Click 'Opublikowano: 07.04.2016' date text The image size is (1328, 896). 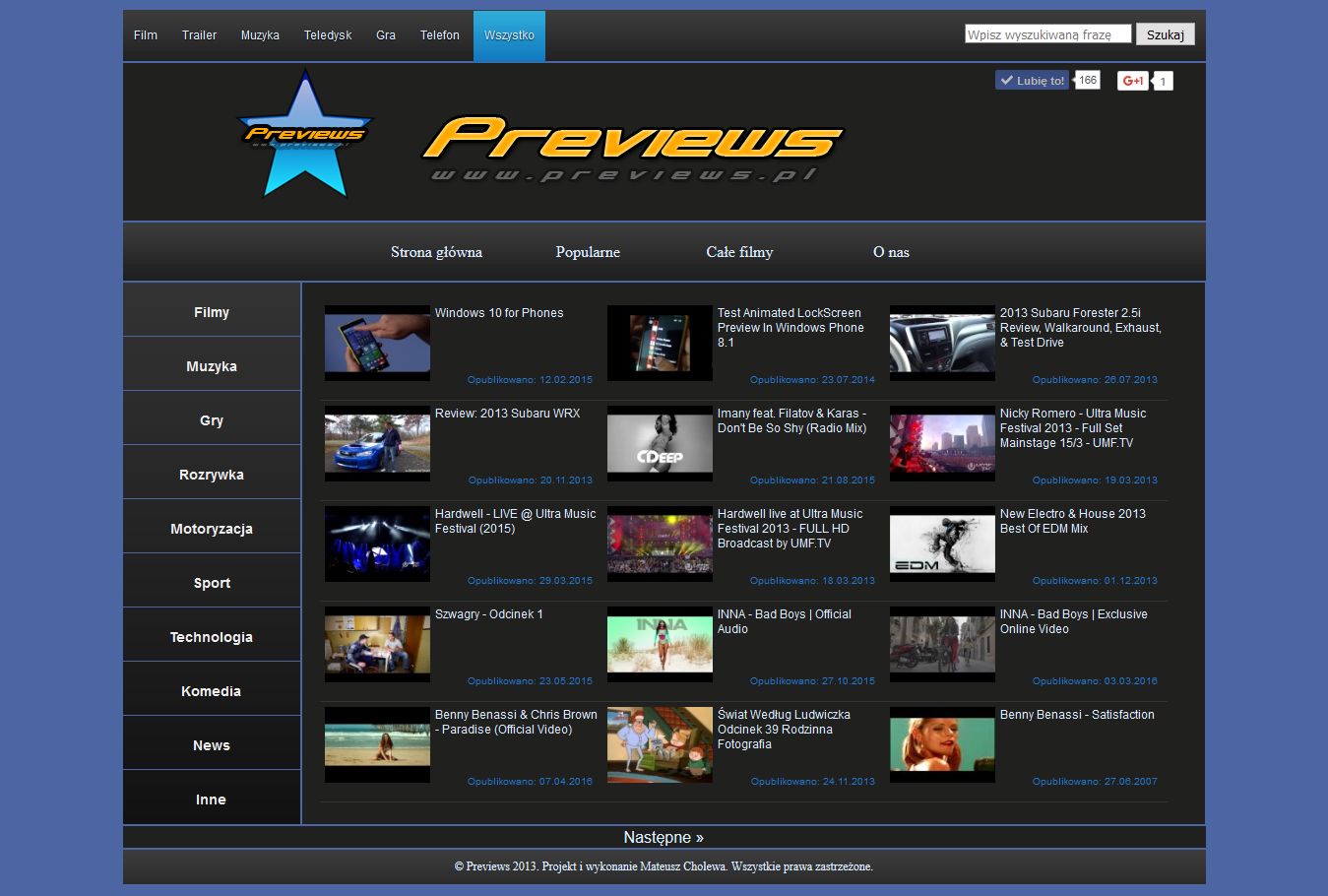(x=530, y=782)
